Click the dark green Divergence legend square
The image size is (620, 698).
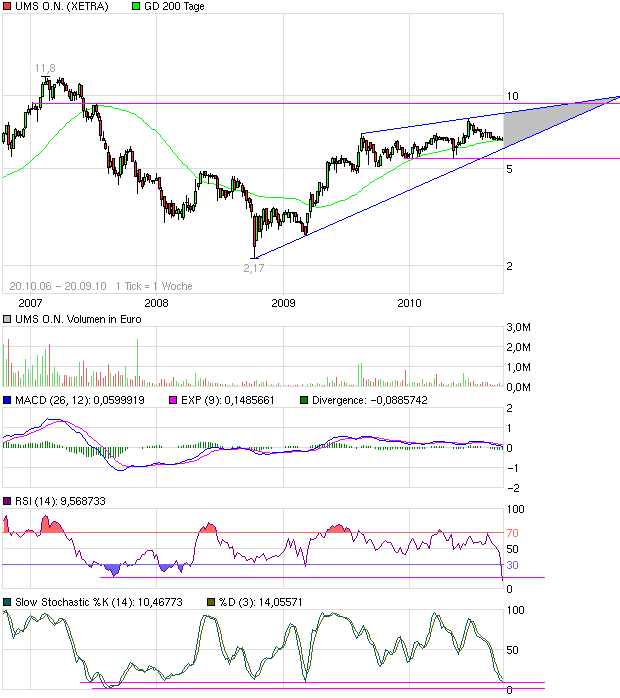[305, 401]
